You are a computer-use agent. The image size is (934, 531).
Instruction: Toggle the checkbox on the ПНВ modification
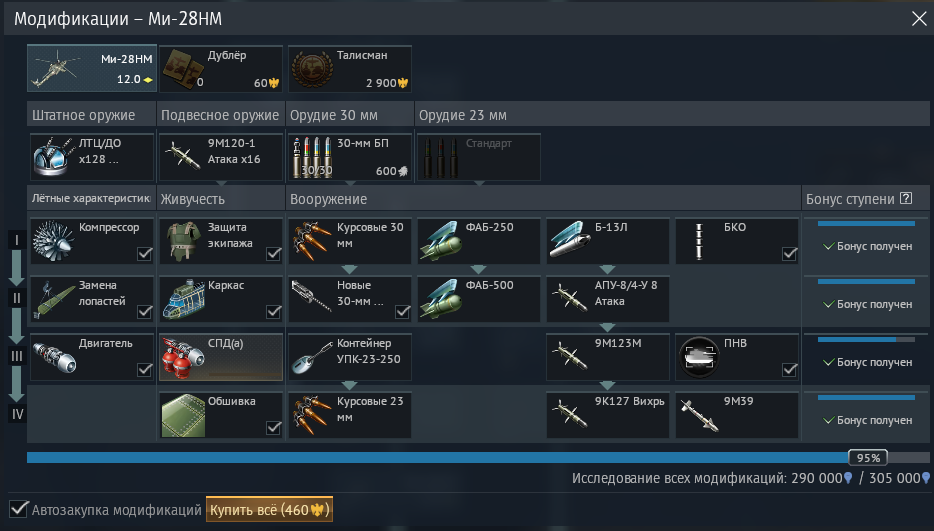789,370
